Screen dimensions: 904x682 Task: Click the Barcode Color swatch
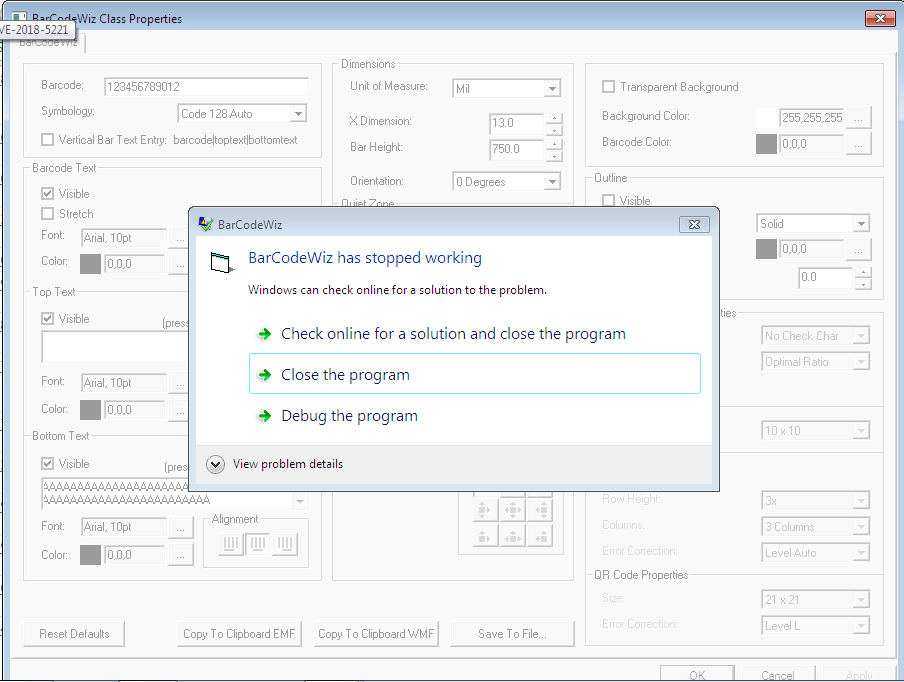click(766, 144)
